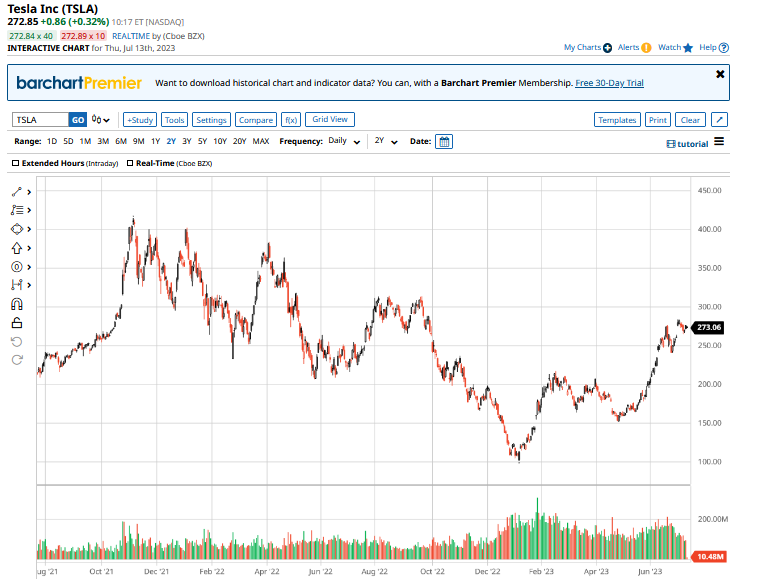The image size is (767, 583).
Task: Close the Barchart Premier banner
Action: 720,74
